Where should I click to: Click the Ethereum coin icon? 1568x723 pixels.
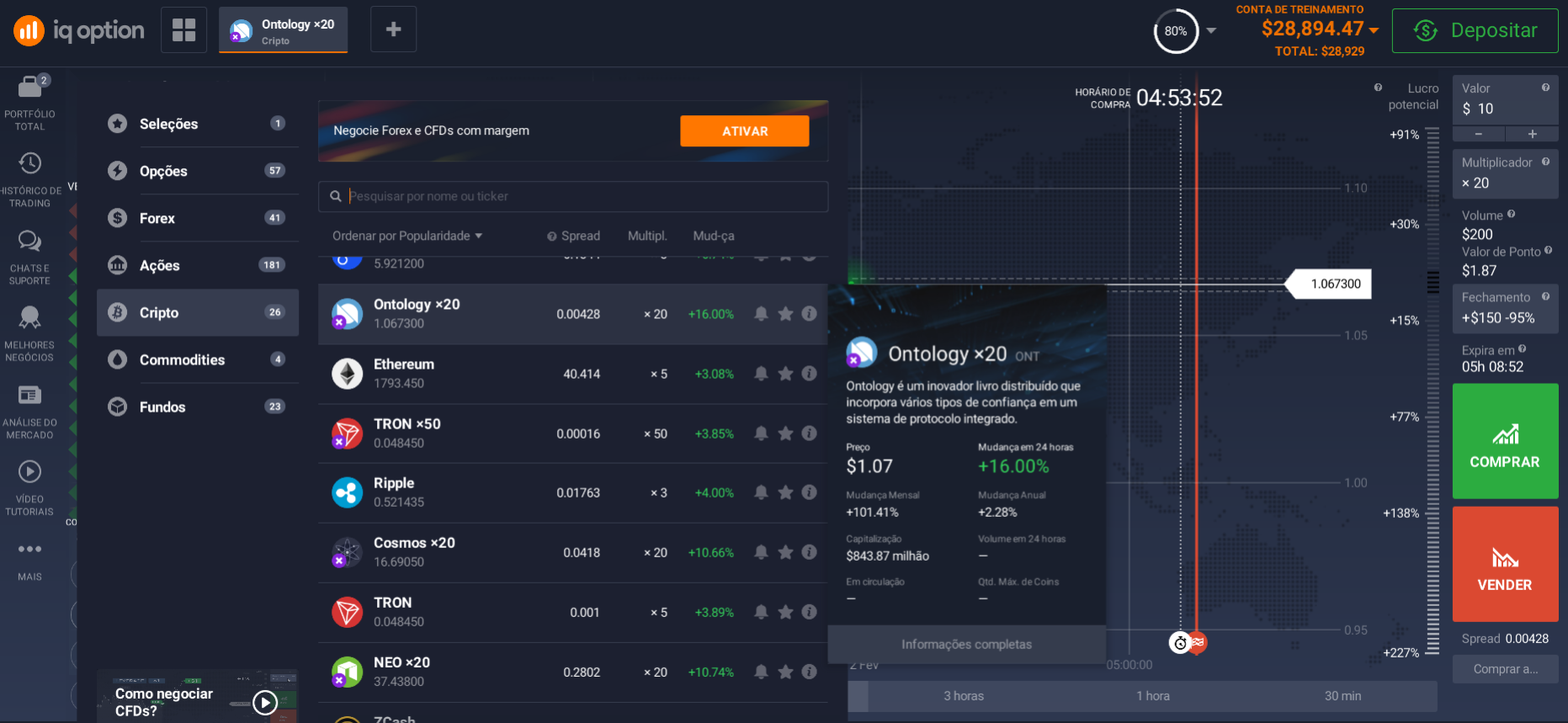click(347, 374)
